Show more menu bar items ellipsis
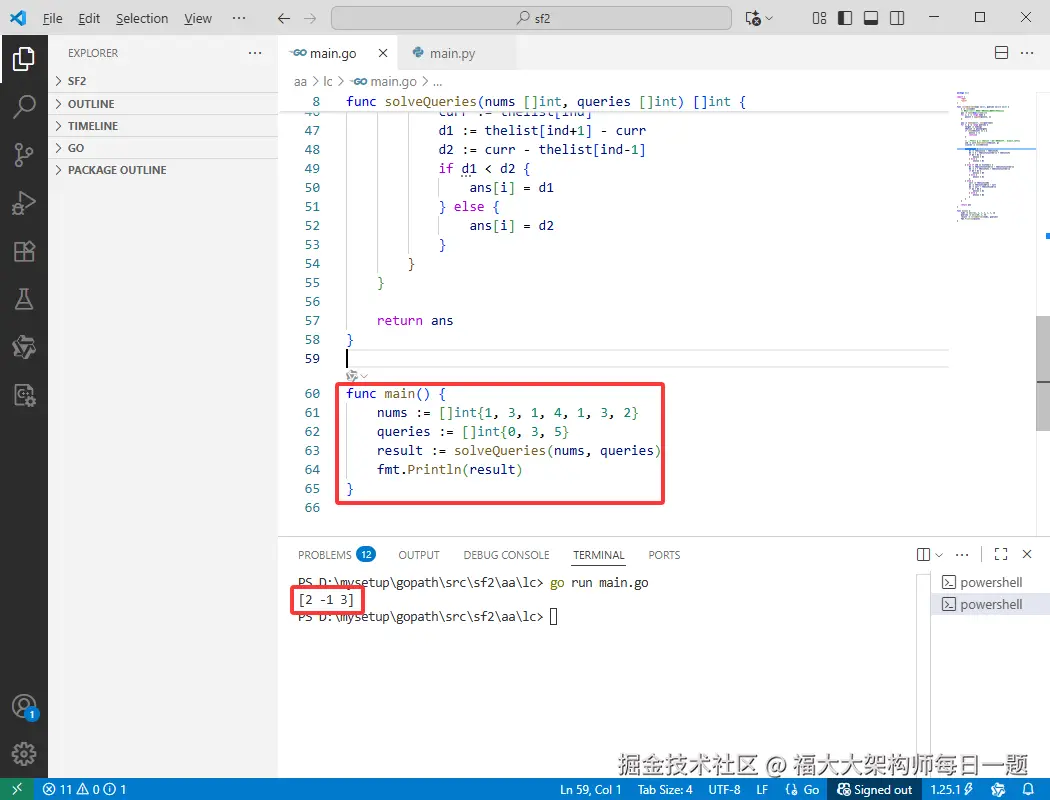Viewport: 1050px width, 800px height. tap(239, 18)
